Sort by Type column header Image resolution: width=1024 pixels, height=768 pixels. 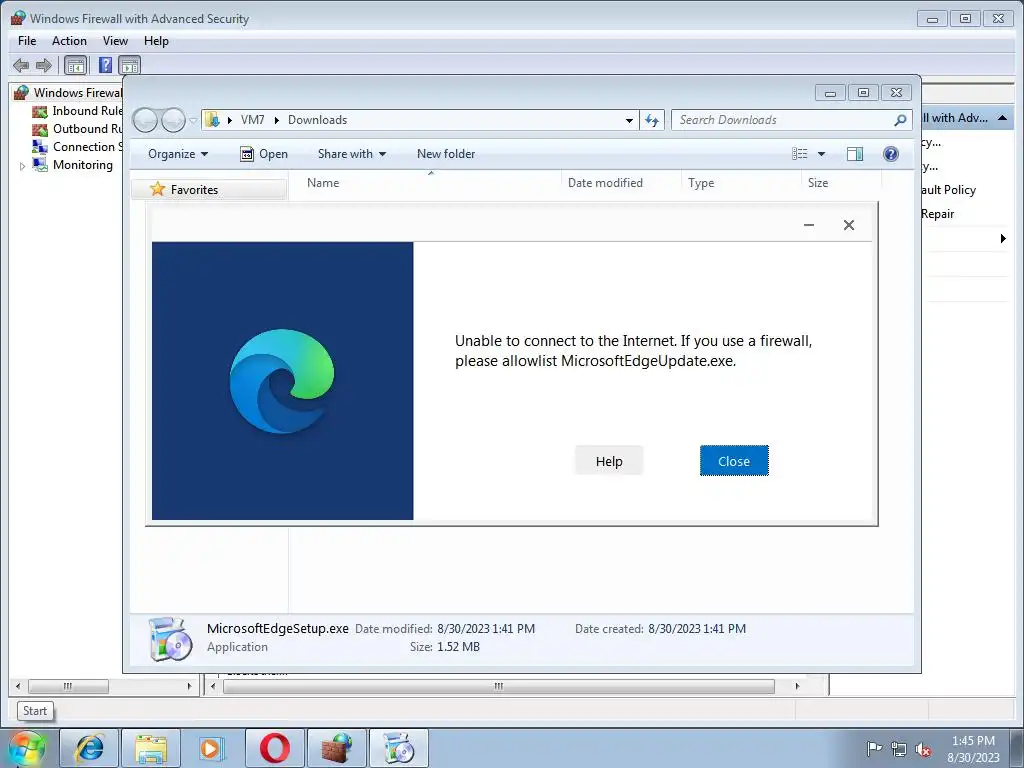741,183
